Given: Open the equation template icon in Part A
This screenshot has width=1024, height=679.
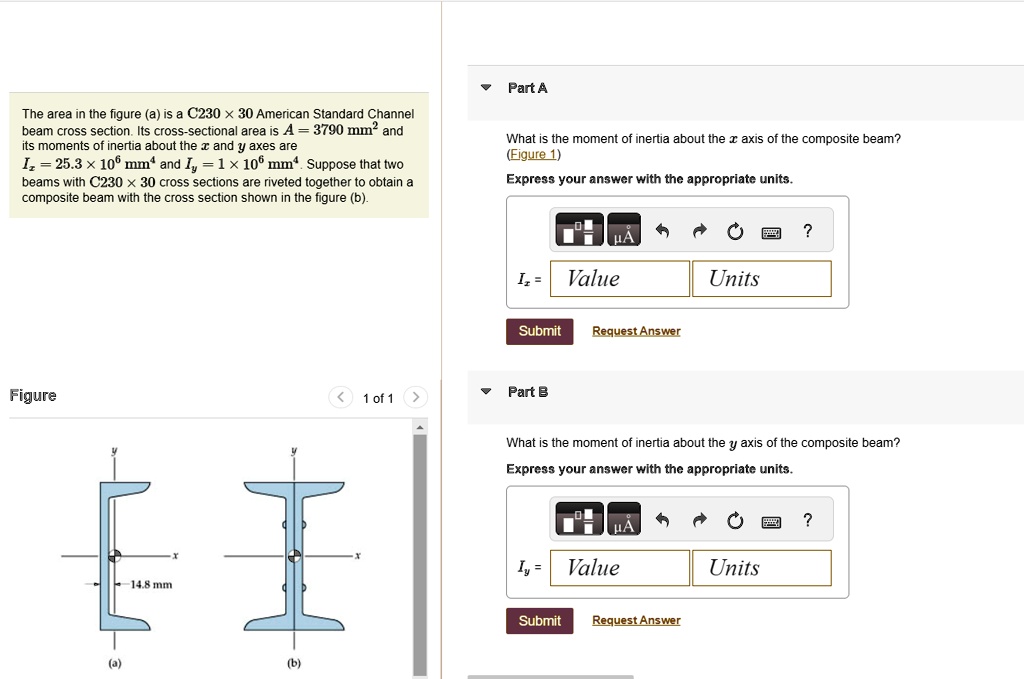Looking at the screenshot, I should pyautogui.click(x=578, y=229).
